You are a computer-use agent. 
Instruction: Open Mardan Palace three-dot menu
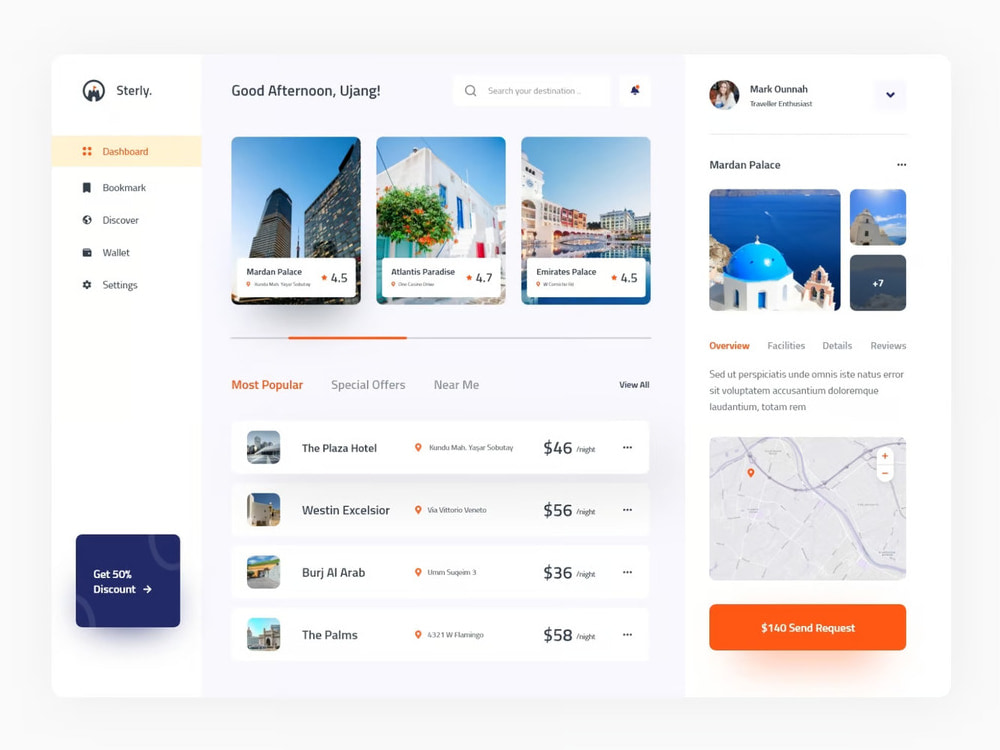point(901,165)
